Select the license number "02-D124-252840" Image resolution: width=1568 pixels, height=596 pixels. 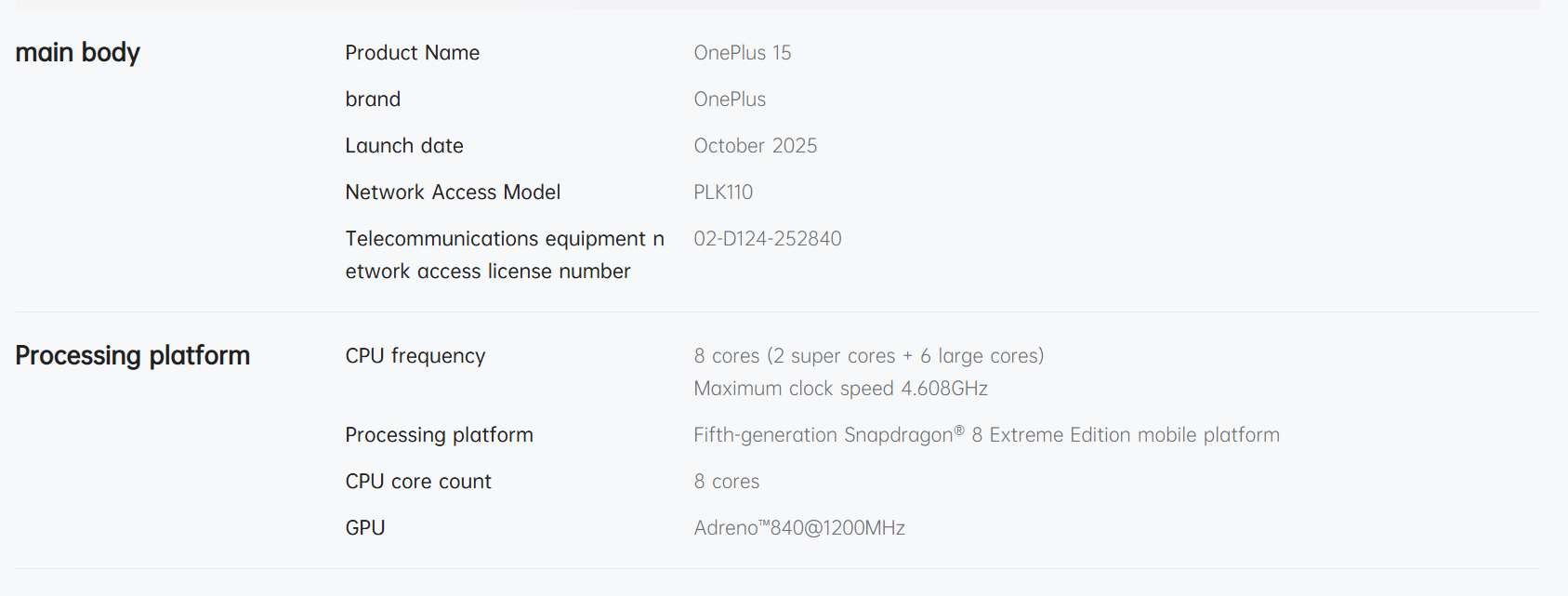(x=767, y=239)
